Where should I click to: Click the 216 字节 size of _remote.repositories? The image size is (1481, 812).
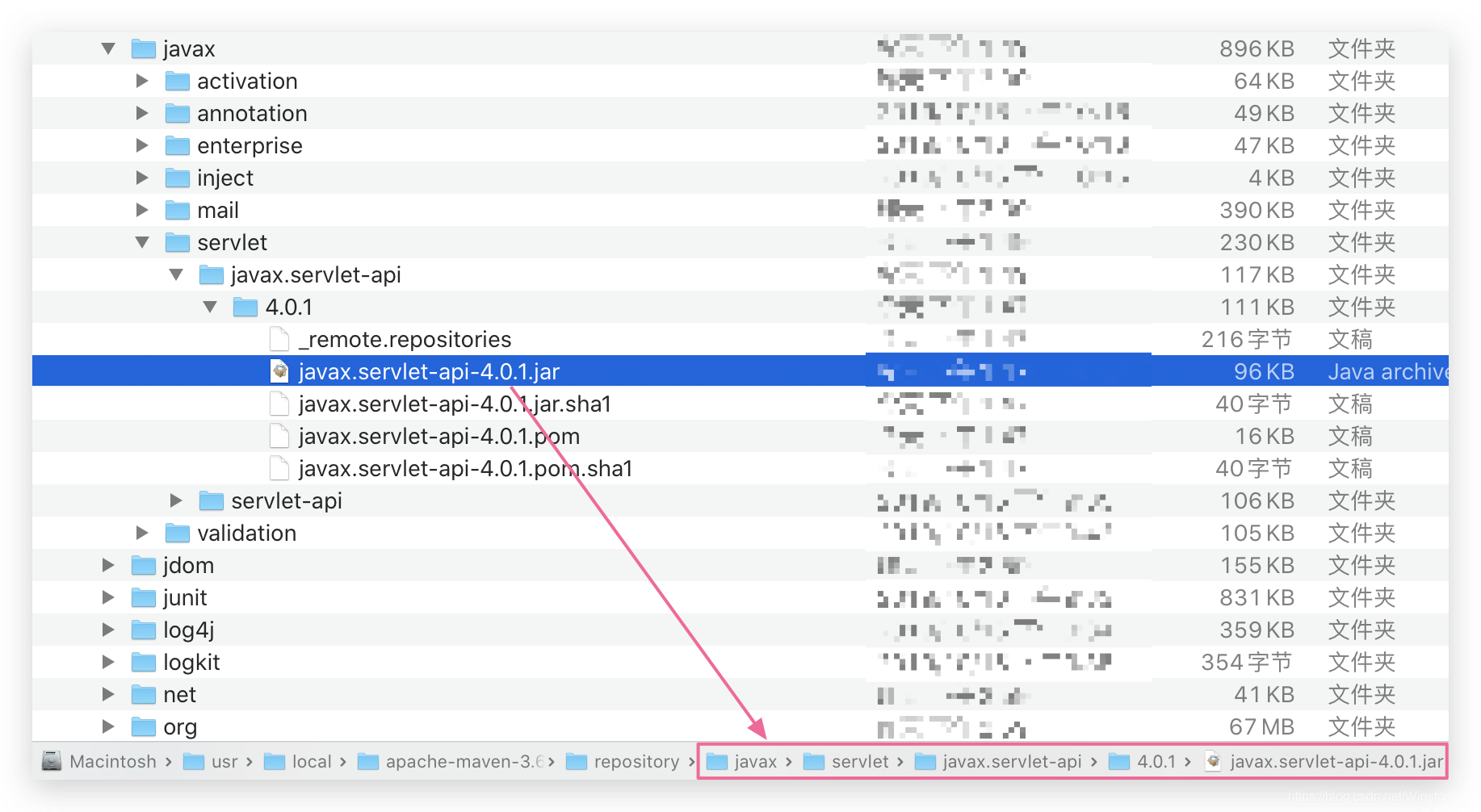click(x=1247, y=340)
